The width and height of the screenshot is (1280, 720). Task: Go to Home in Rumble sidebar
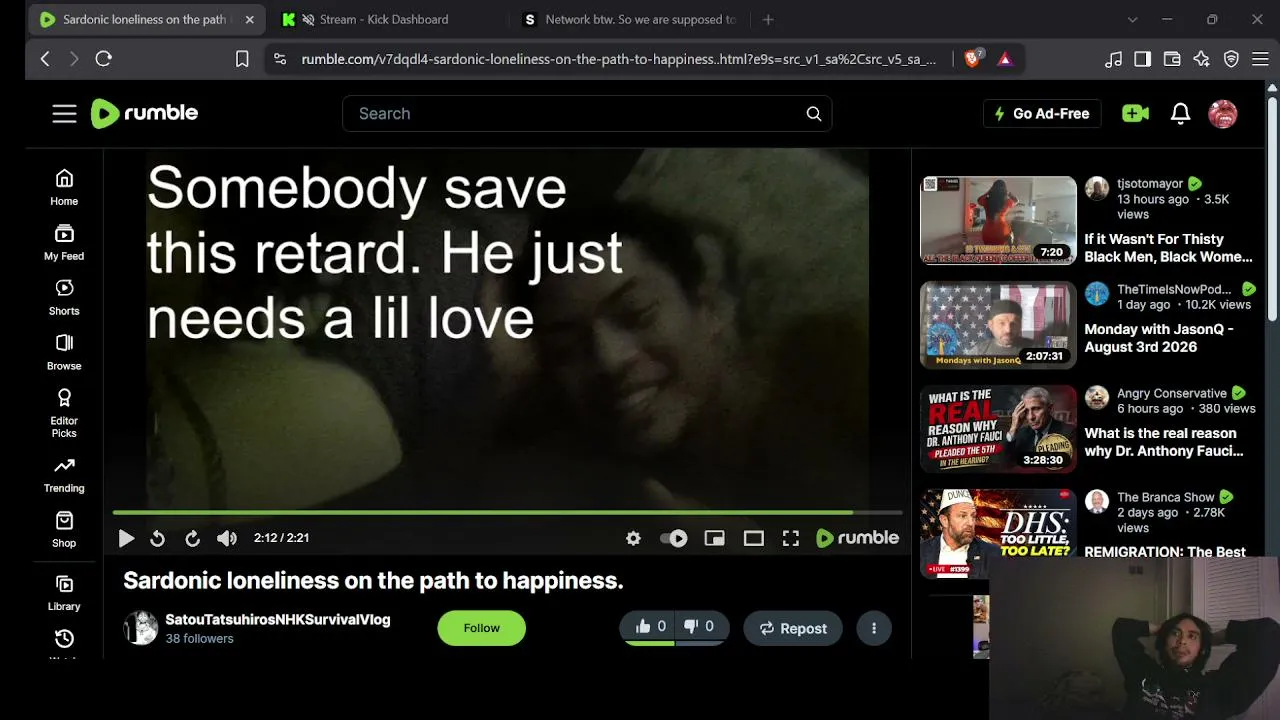(x=64, y=187)
